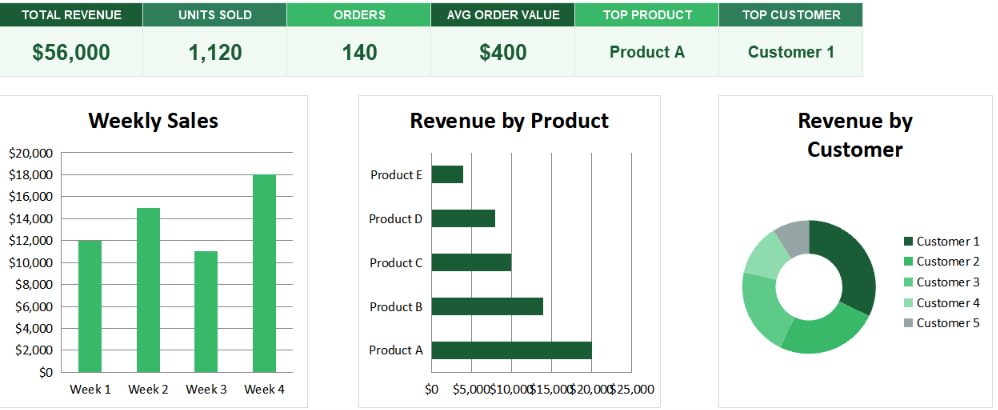Select the AVG ORDER VALUE header

point(503,15)
